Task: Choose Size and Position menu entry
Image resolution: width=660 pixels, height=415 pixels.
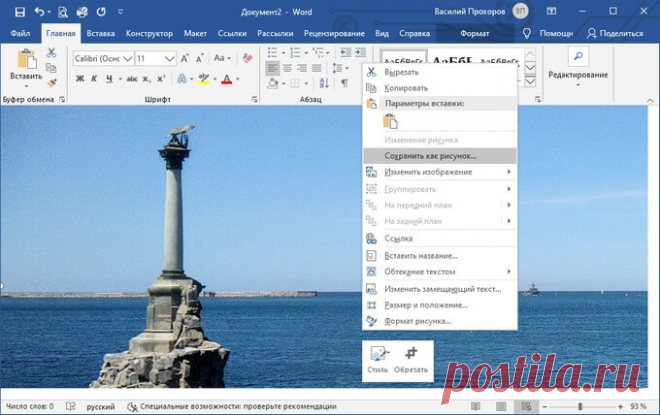Action: tap(440, 305)
